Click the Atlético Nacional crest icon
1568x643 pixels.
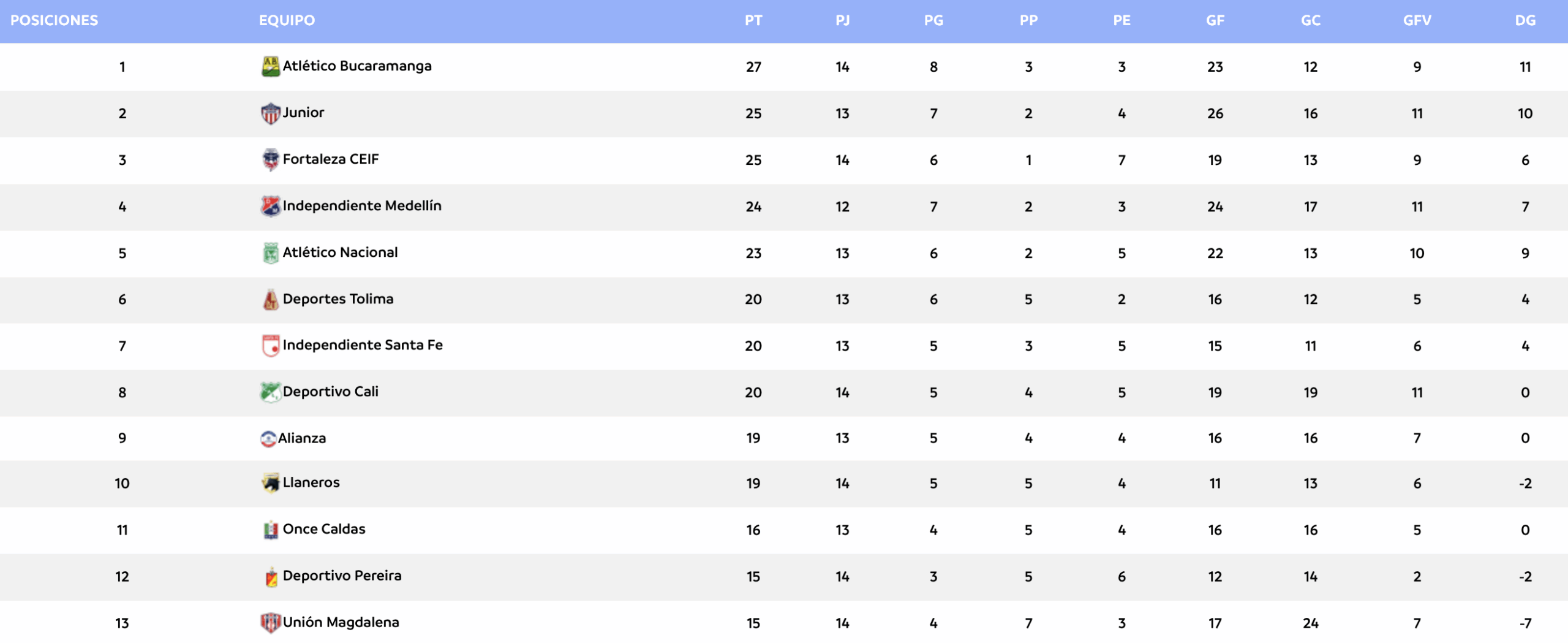[270, 253]
